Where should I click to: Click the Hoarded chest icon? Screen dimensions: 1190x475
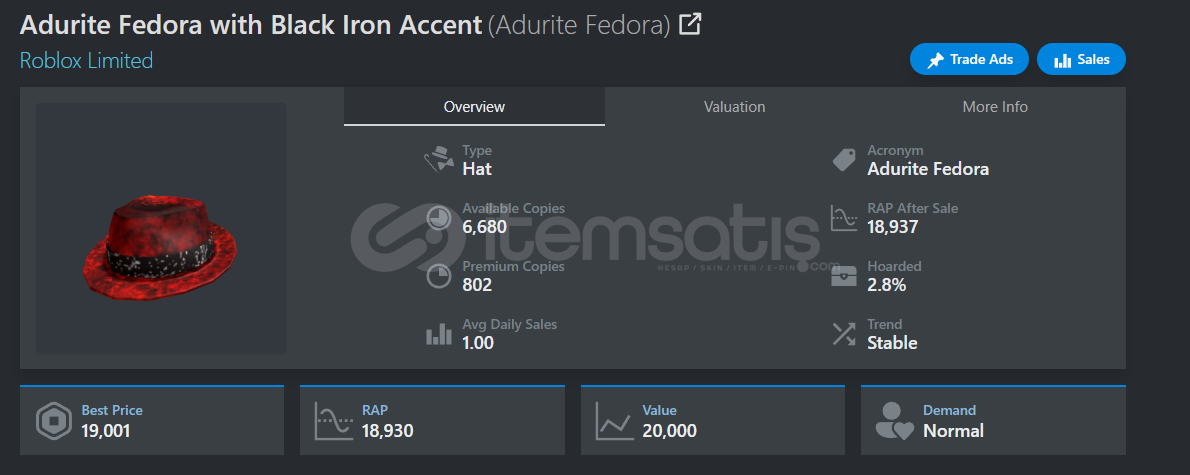(844, 276)
